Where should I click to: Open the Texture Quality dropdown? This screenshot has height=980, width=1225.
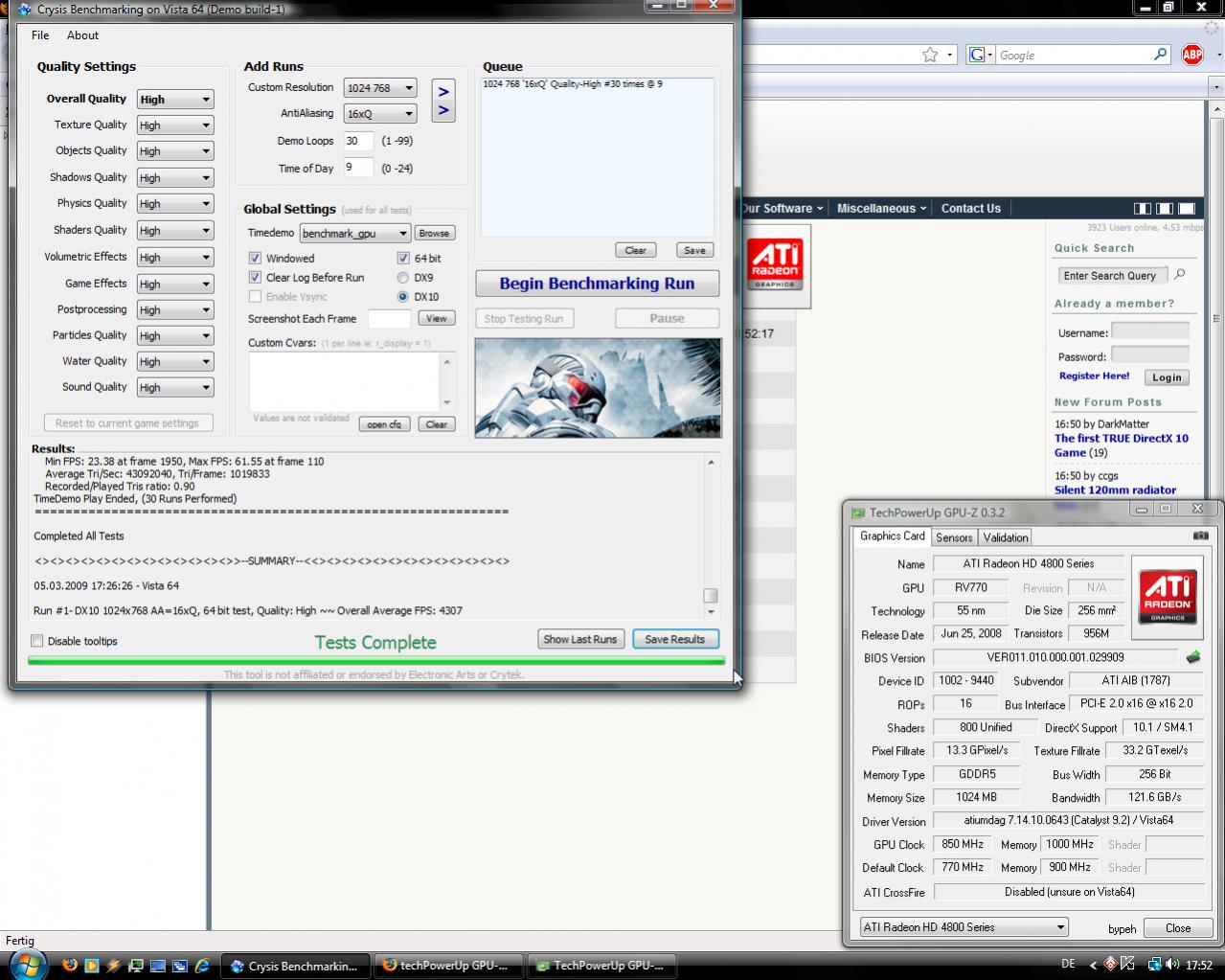(x=174, y=125)
